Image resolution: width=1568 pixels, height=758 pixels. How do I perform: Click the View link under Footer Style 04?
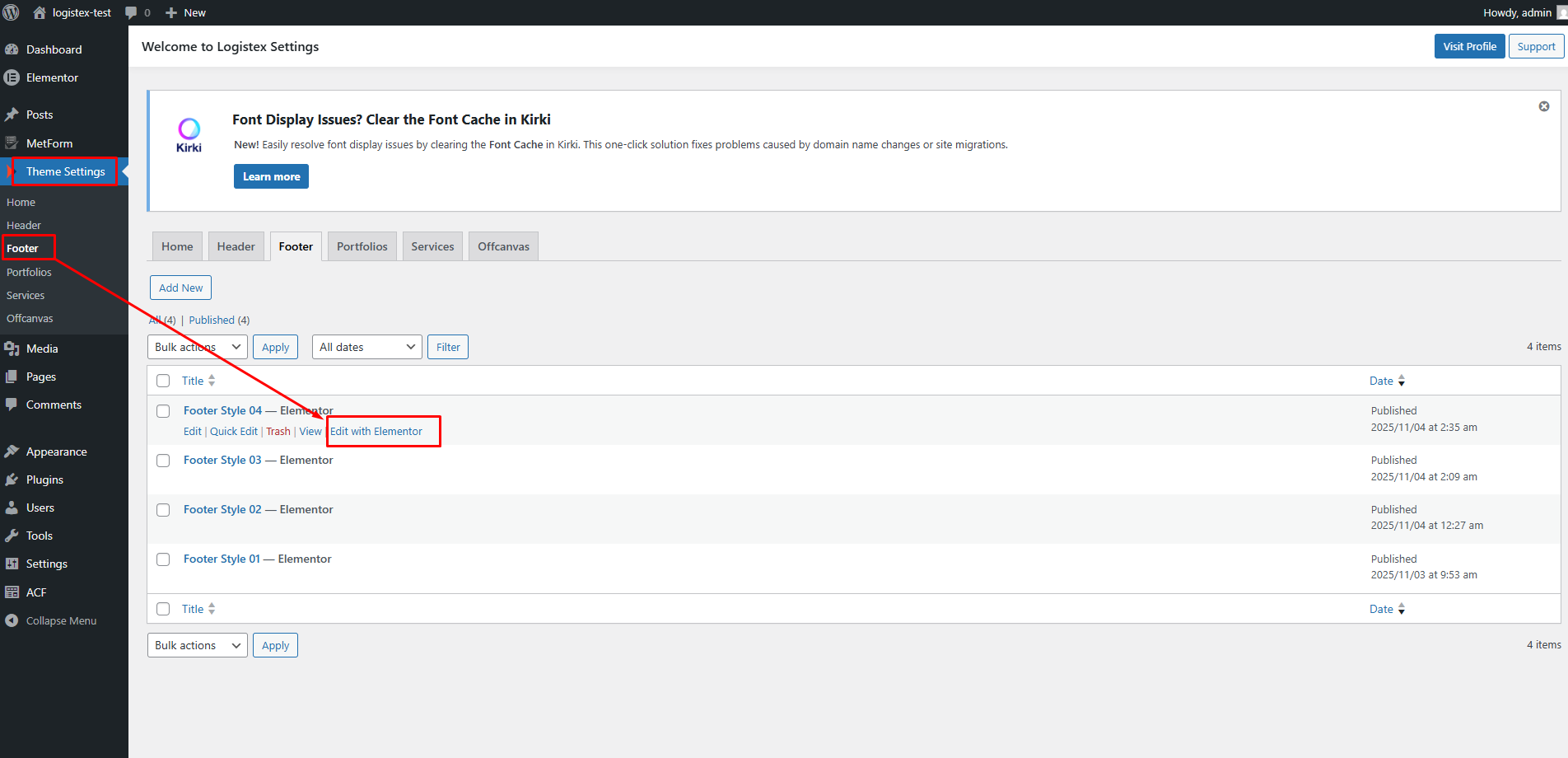310,431
